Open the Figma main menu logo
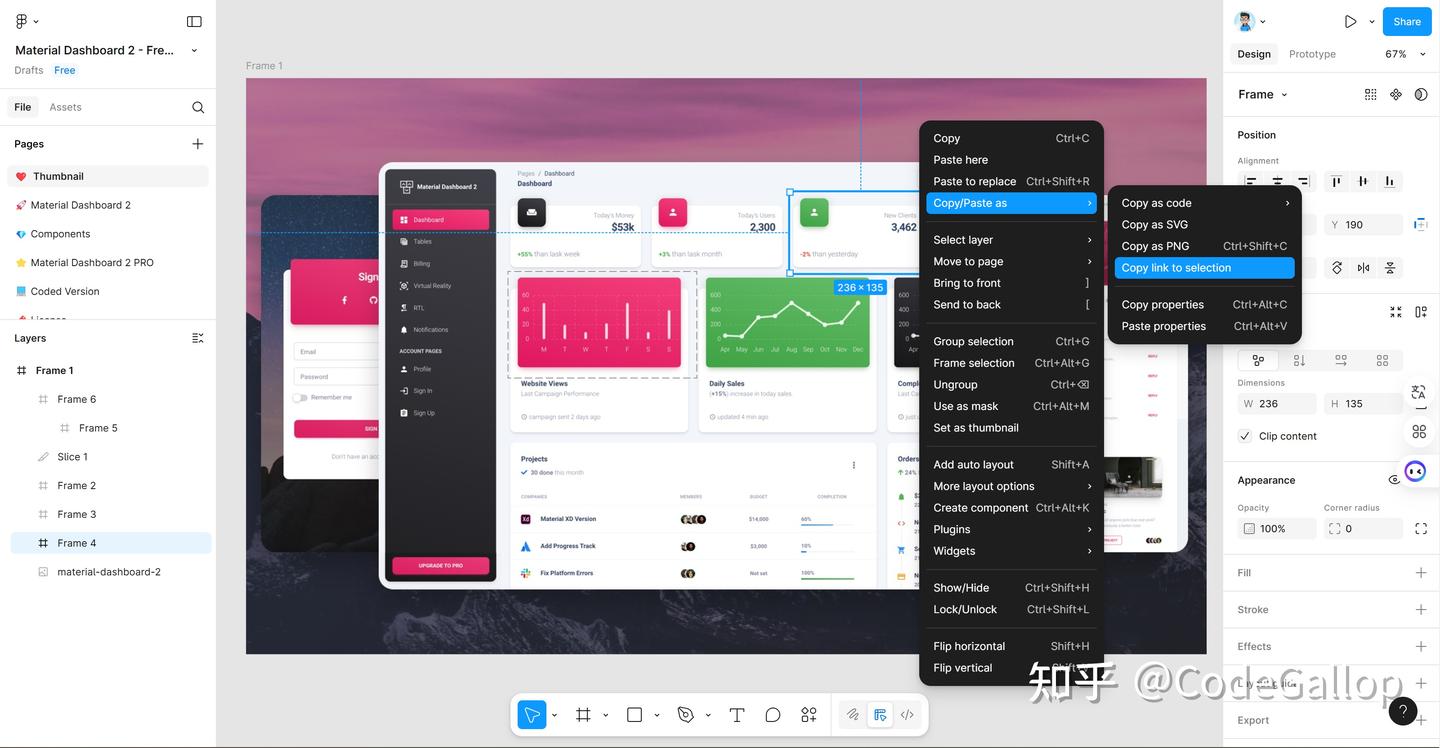1440x748 pixels. click(21, 21)
